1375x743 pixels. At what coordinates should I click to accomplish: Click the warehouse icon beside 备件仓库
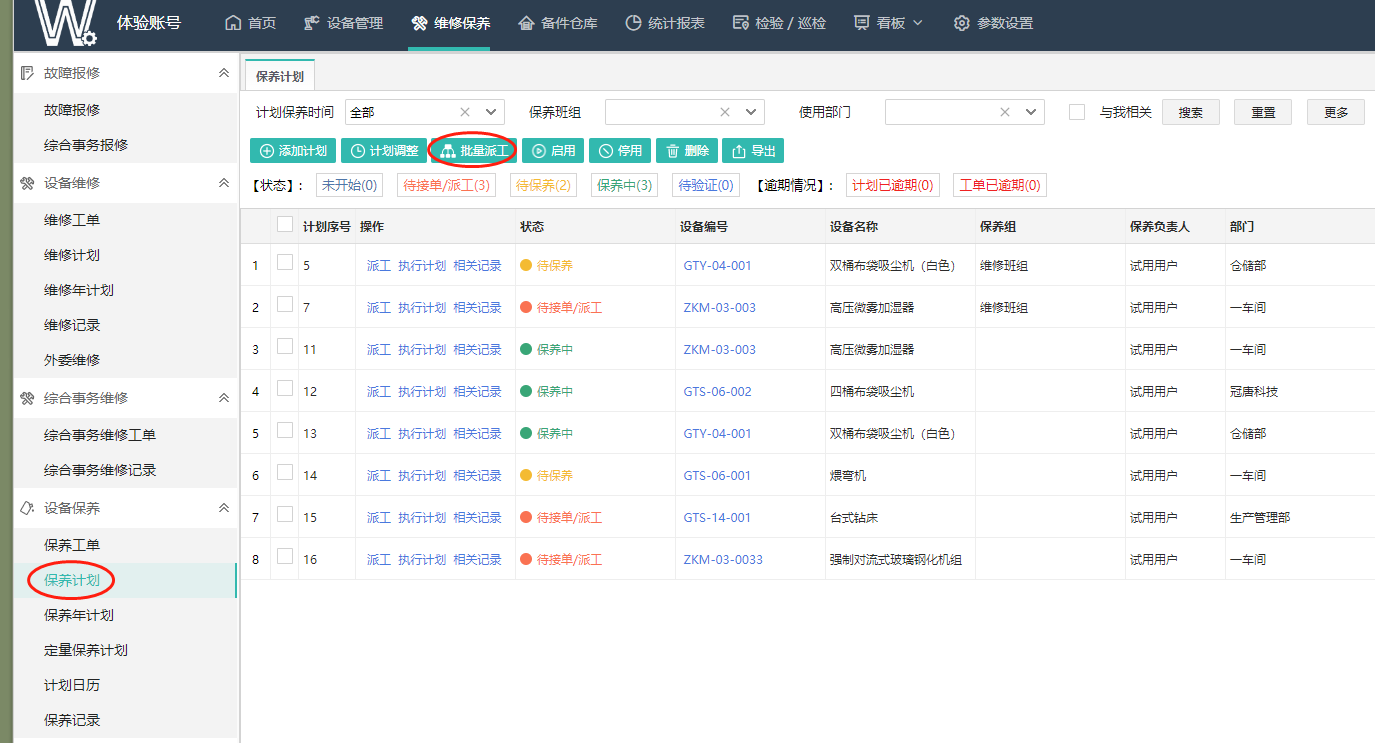[x=526, y=23]
